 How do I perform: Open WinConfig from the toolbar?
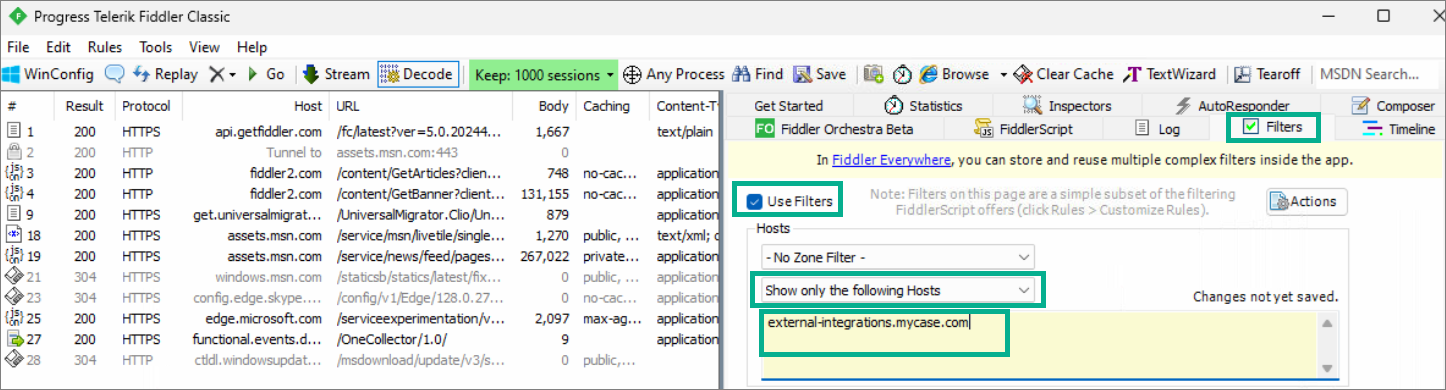pyautogui.click(x=48, y=74)
